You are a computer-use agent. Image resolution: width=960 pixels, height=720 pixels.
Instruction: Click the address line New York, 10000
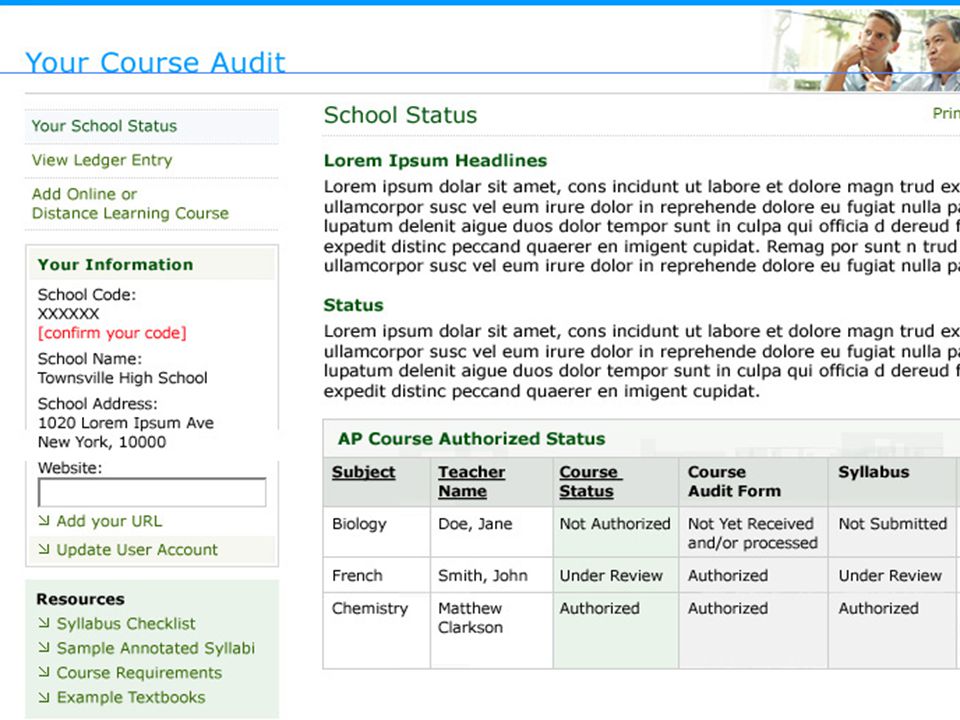pos(102,442)
